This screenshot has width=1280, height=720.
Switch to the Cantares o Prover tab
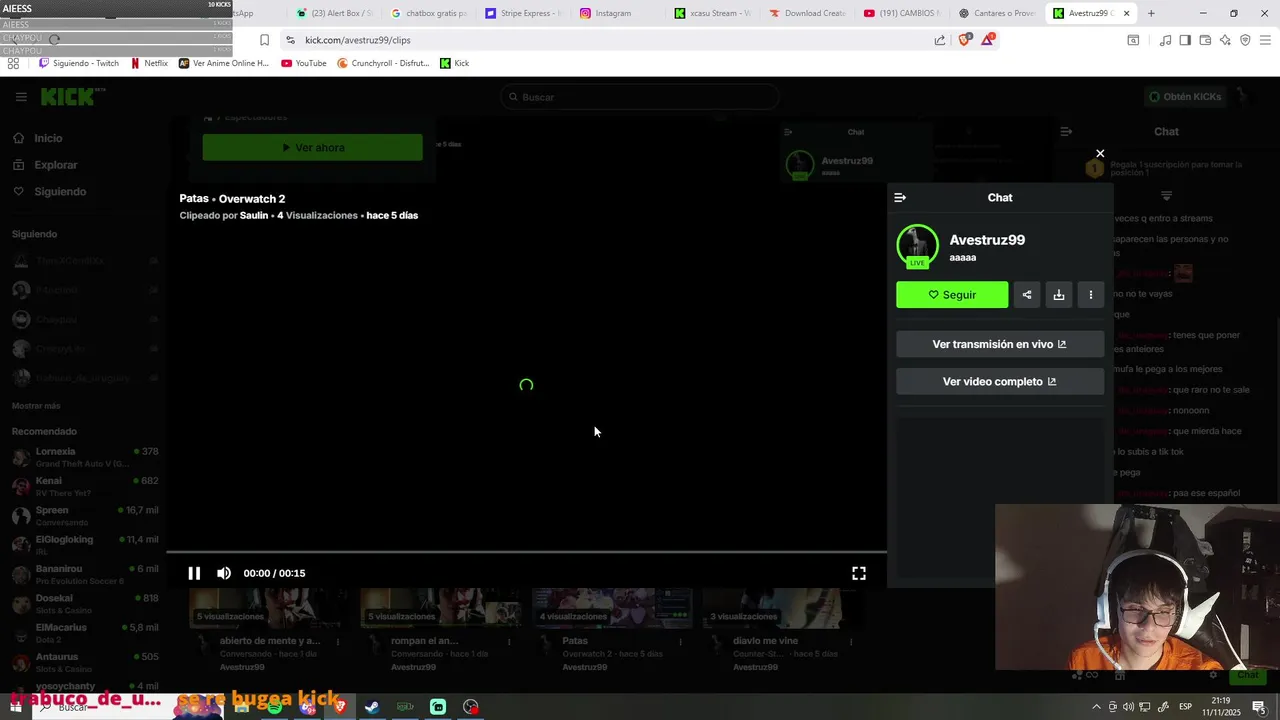click(996, 13)
